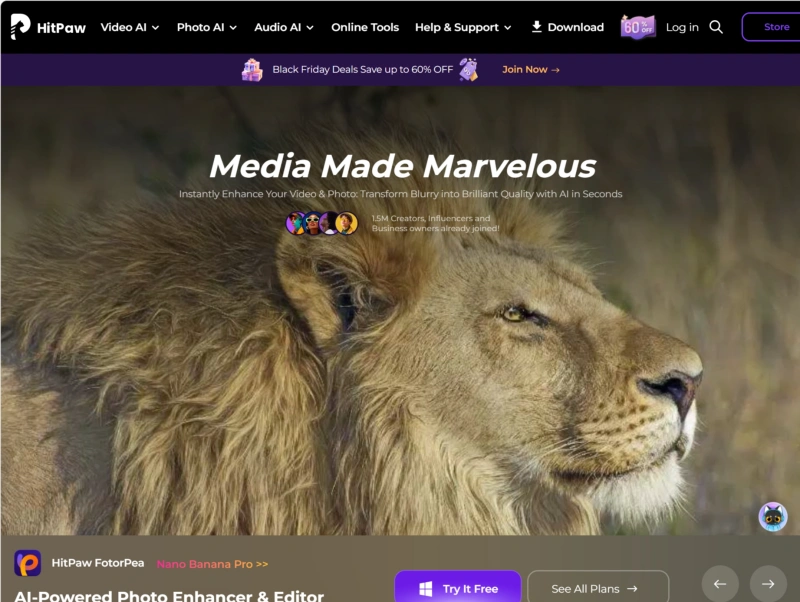Expand the Photo AI dropdown menu
Image resolution: width=800 pixels, height=602 pixels.
coord(207,27)
